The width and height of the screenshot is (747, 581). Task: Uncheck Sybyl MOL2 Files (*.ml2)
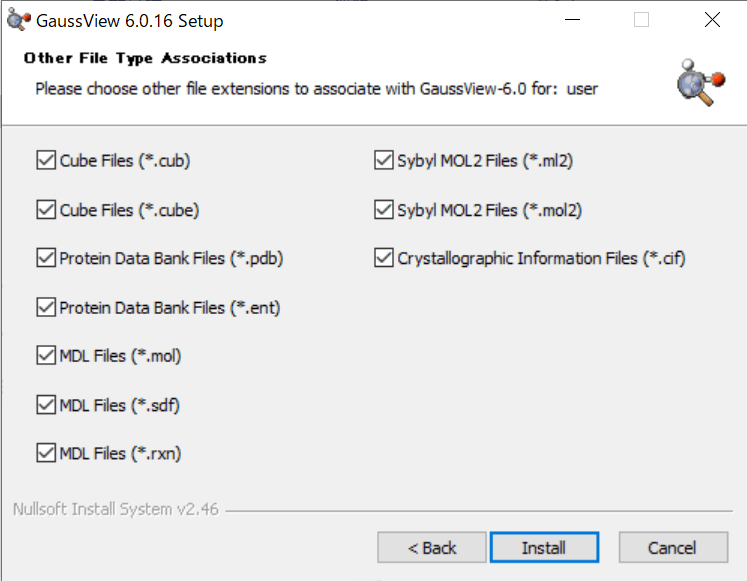(x=384, y=160)
